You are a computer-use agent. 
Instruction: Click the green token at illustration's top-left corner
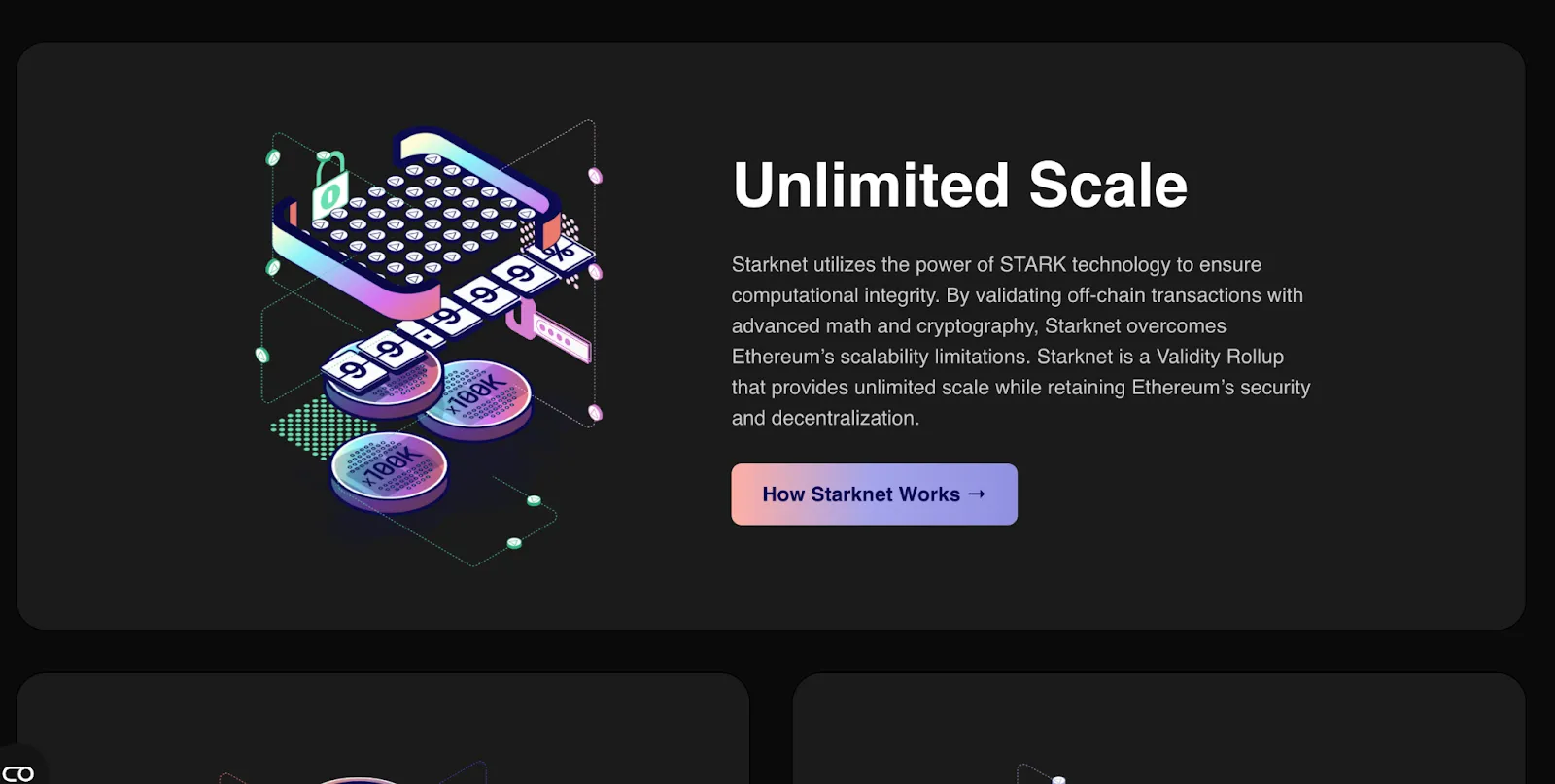(273, 157)
